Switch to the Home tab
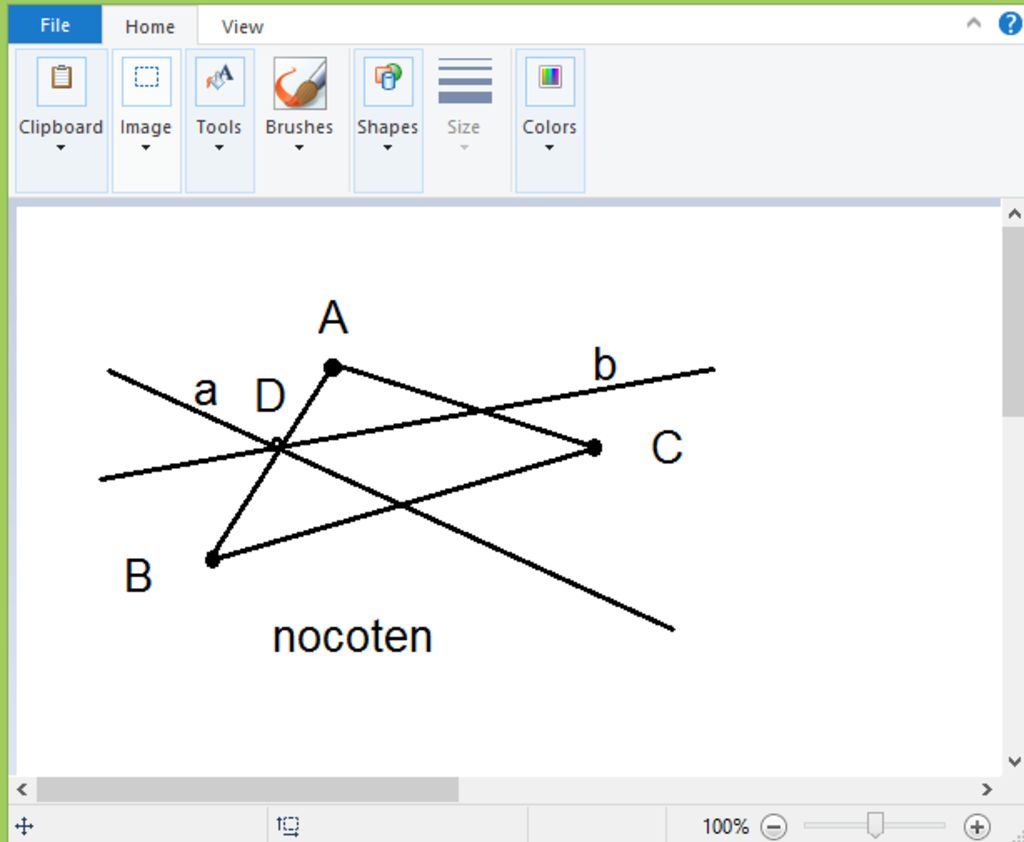The width and height of the screenshot is (1024, 842). point(150,26)
